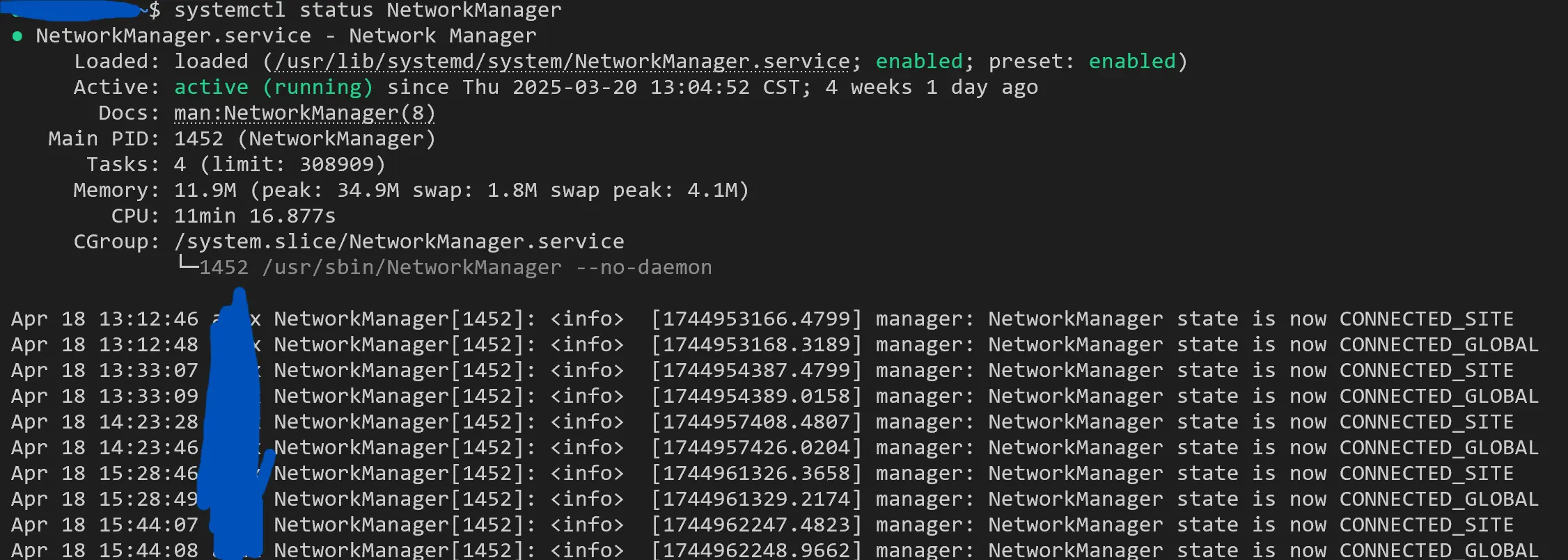Click the 13:12:46 log entry time
The height and width of the screenshot is (560, 1568).
(x=148, y=319)
